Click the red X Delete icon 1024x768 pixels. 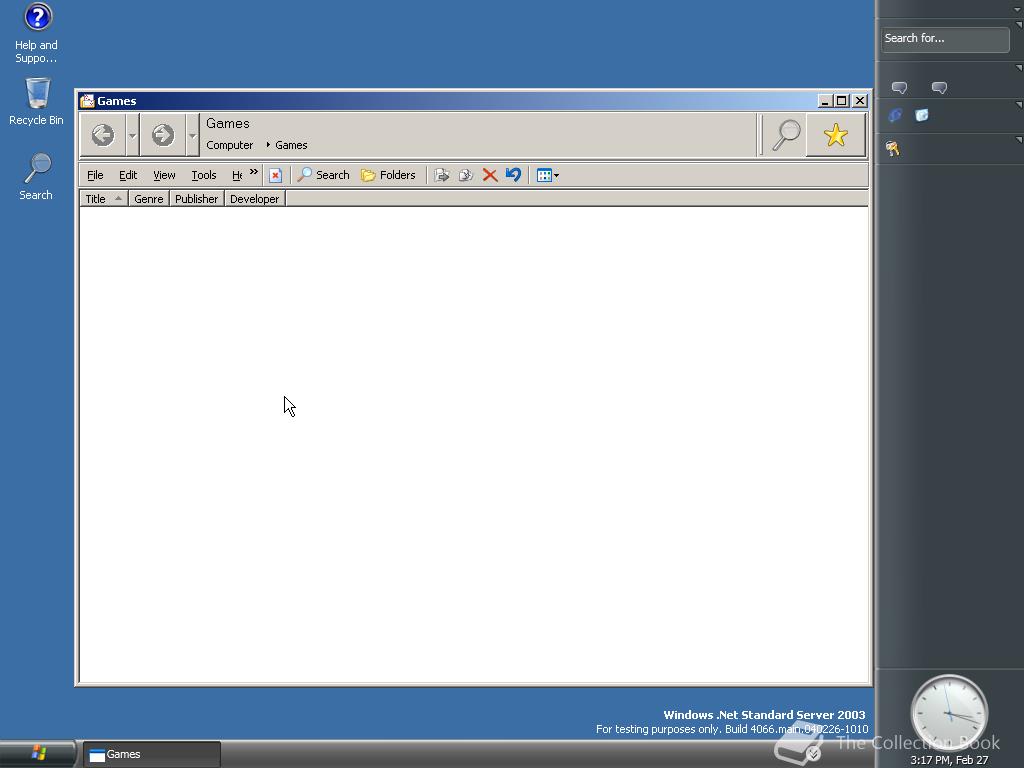(490, 175)
